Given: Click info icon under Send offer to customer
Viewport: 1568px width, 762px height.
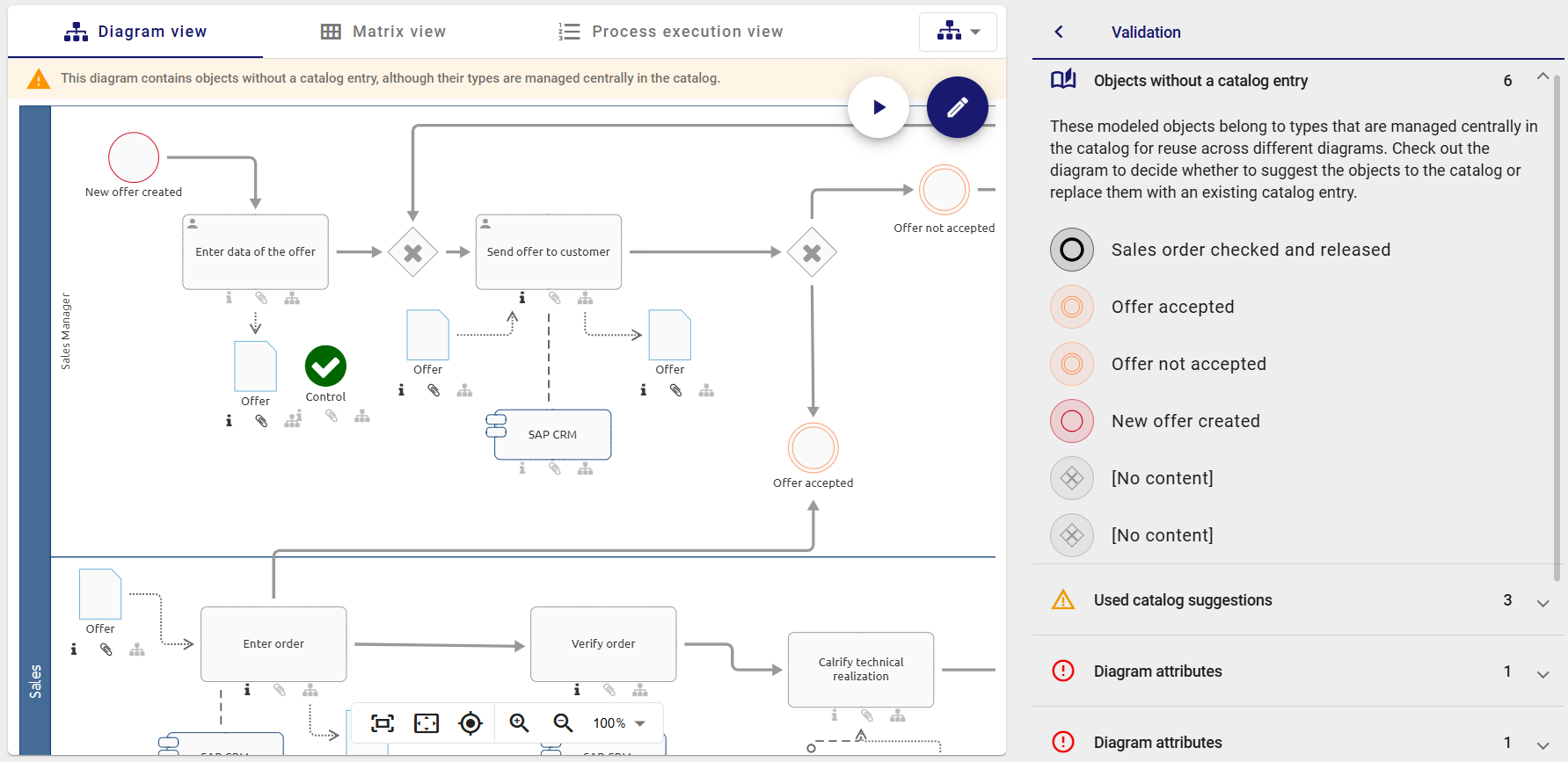Looking at the screenshot, I should [x=522, y=298].
